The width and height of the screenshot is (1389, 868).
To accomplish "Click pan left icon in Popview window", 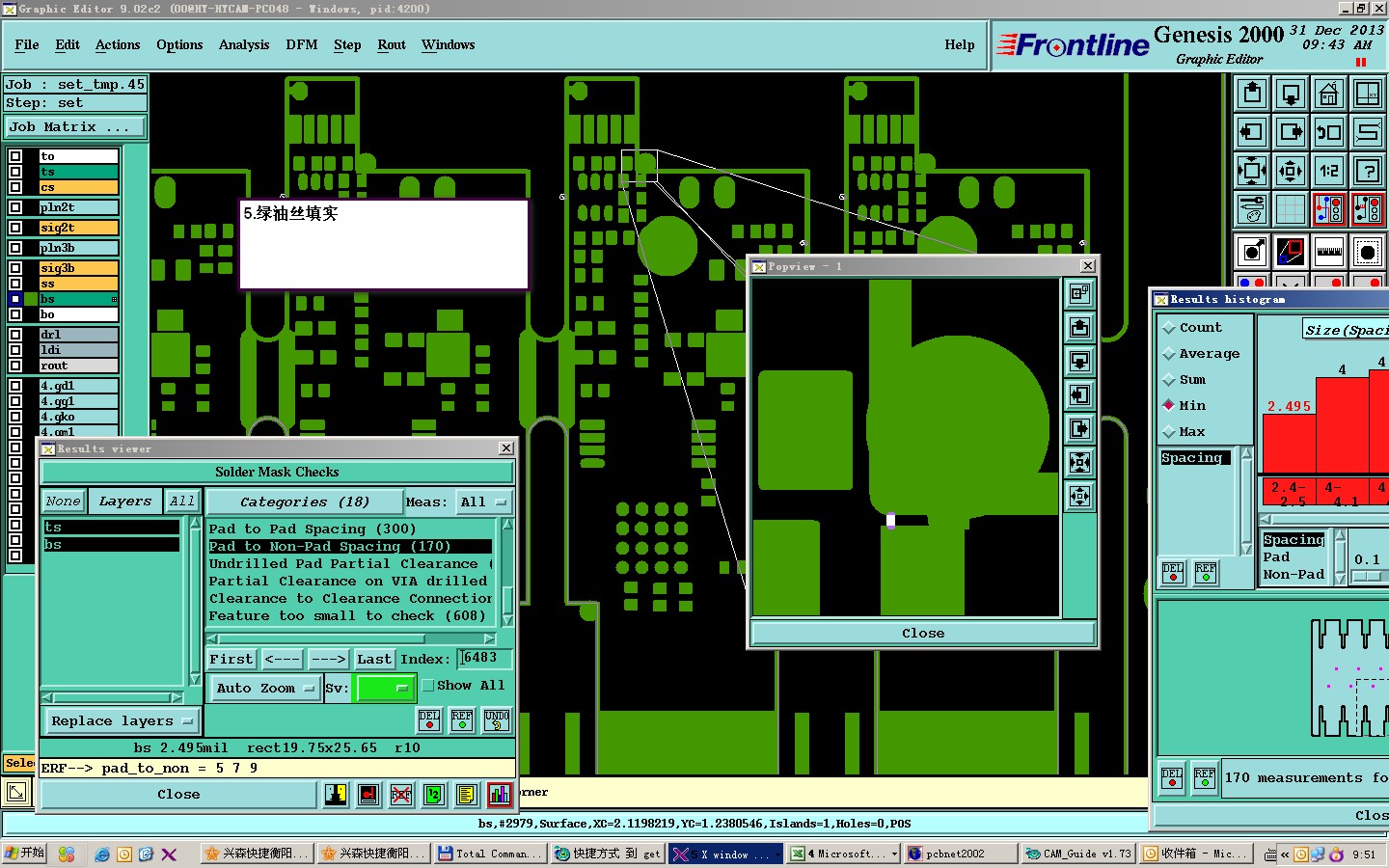I will tap(1079, 395).
